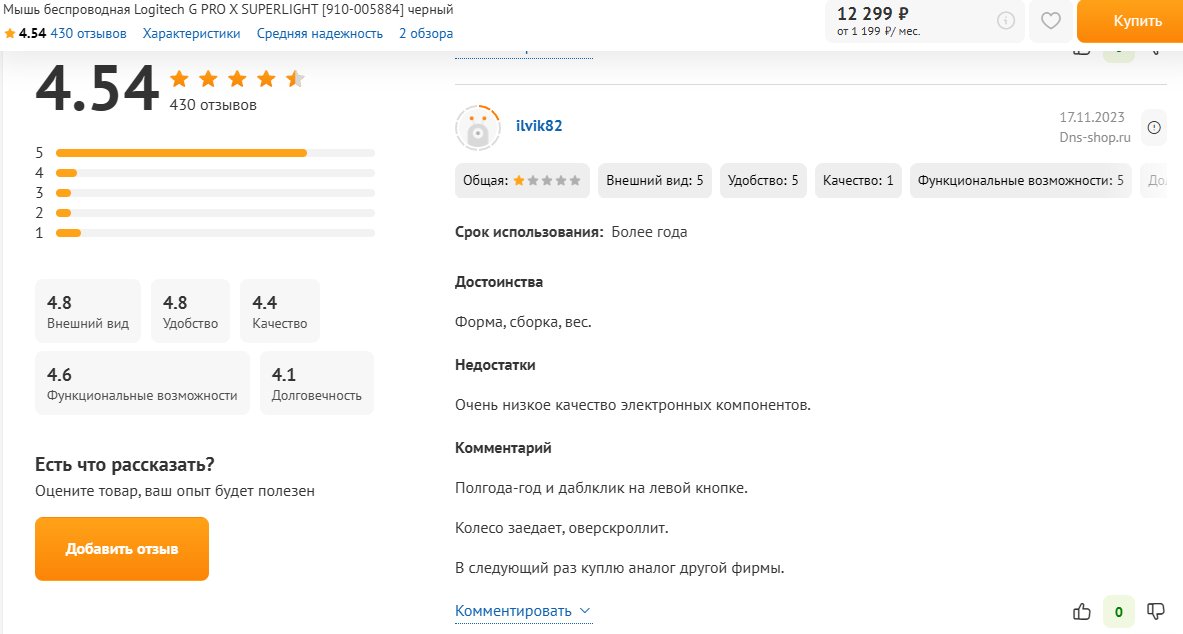Image resolution: width=1183 pixels, height=634 pixels.
Task: Click the review date '17.11.2023'
Action: coord(1092,117)
